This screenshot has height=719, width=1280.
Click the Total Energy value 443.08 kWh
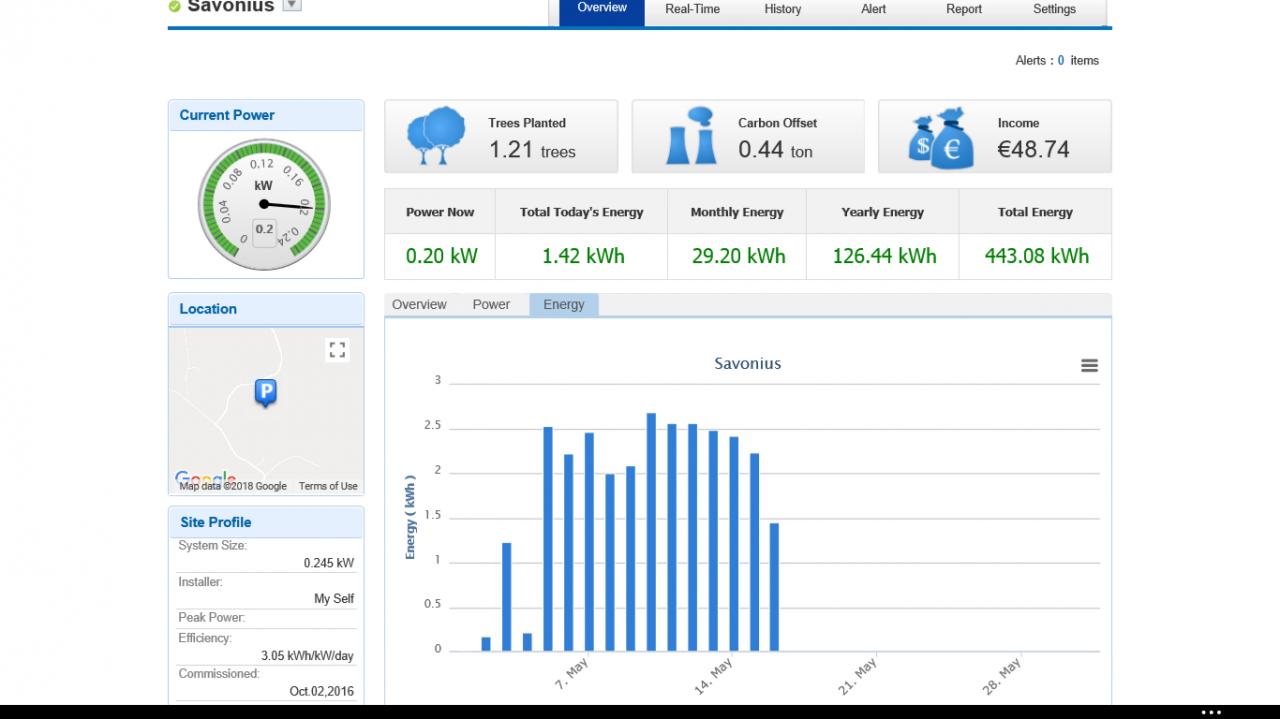[1036, 256]
